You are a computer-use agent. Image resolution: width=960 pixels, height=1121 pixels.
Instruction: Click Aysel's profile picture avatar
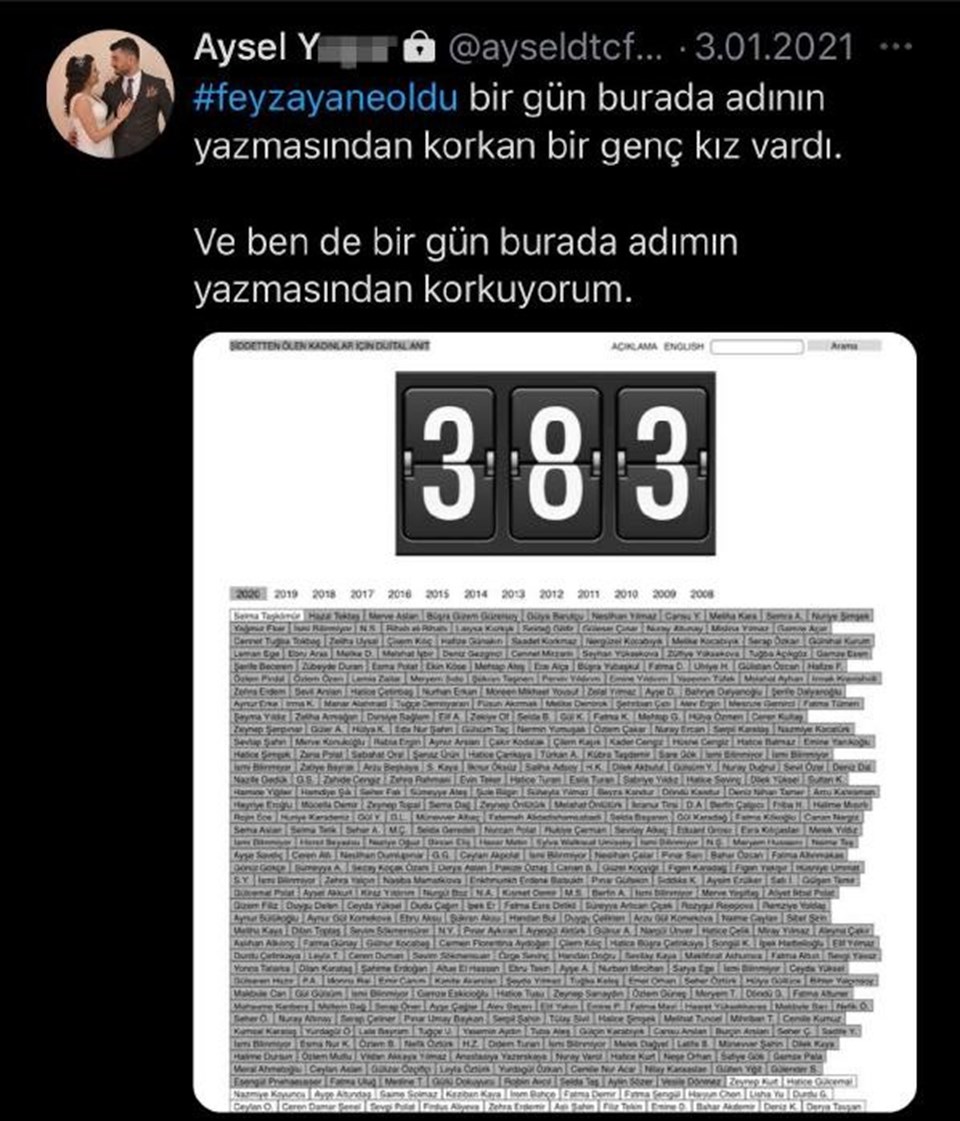coord(110,94)
